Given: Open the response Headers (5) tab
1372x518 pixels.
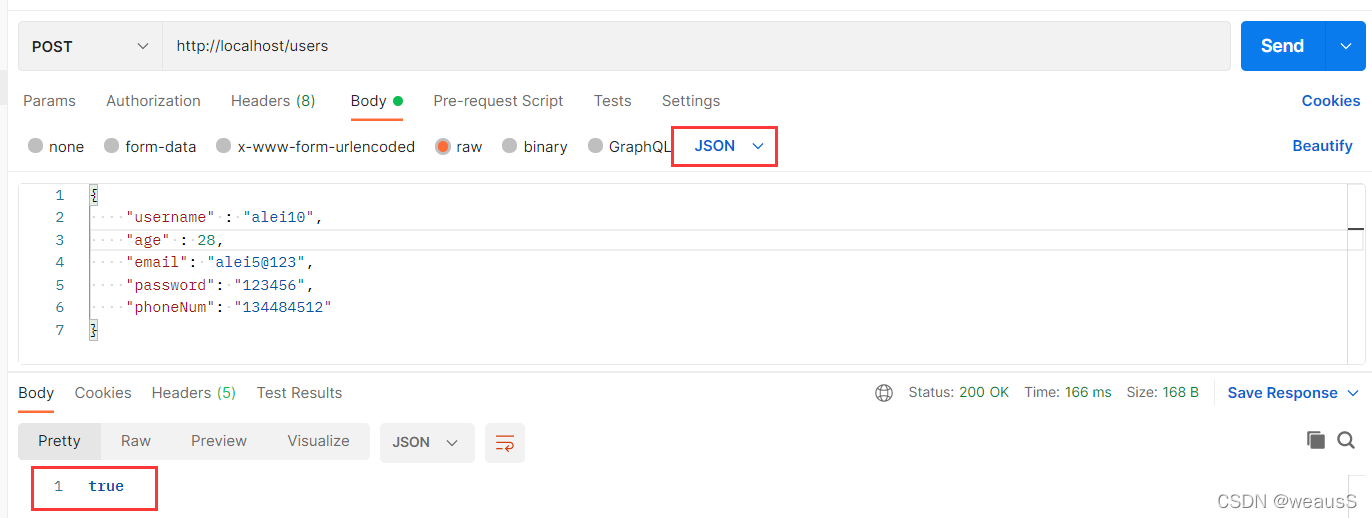Looking at the screenshot, I should [x=194, y=393].
